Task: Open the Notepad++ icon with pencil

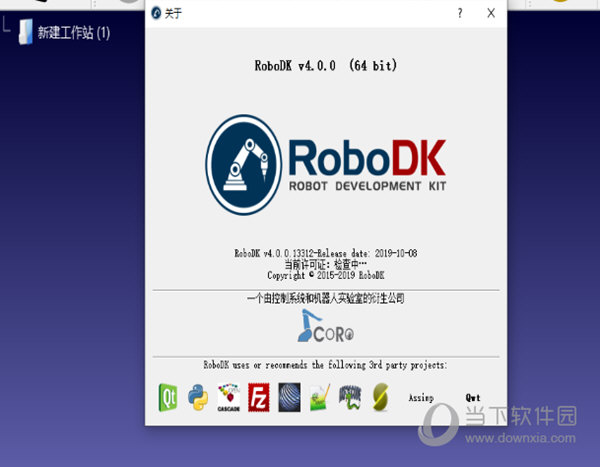Action: point(320,398)
